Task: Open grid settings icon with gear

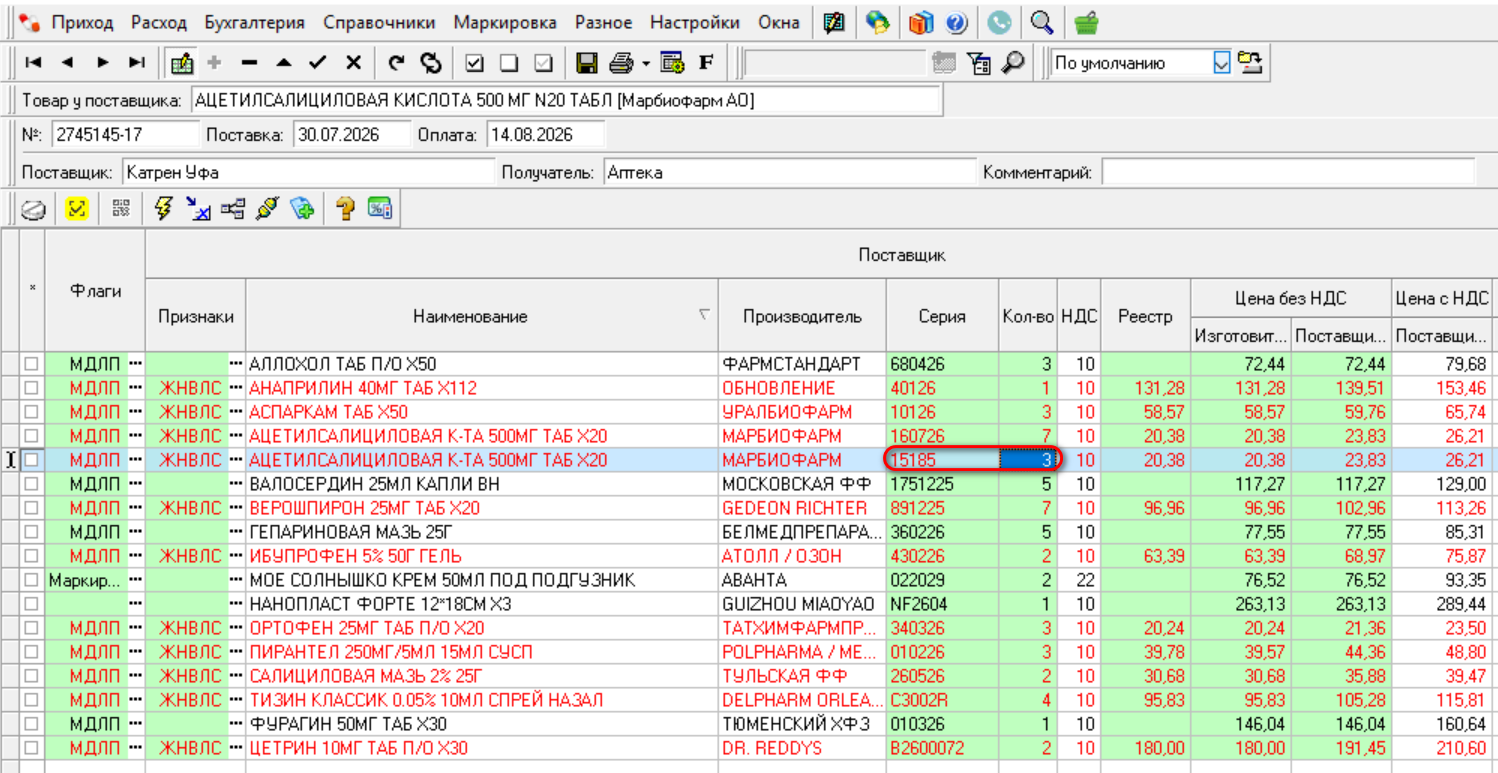Action: click(672, 63)
